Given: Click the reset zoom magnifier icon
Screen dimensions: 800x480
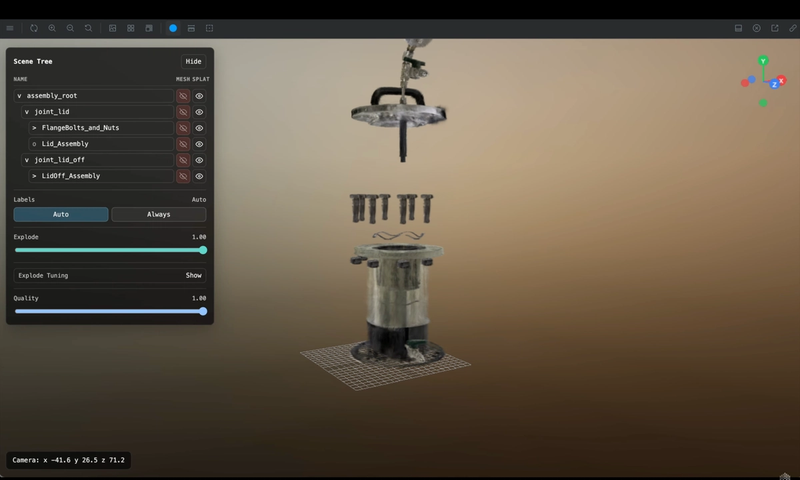Looking at the screenshot, I should click(x=88, y=28).
